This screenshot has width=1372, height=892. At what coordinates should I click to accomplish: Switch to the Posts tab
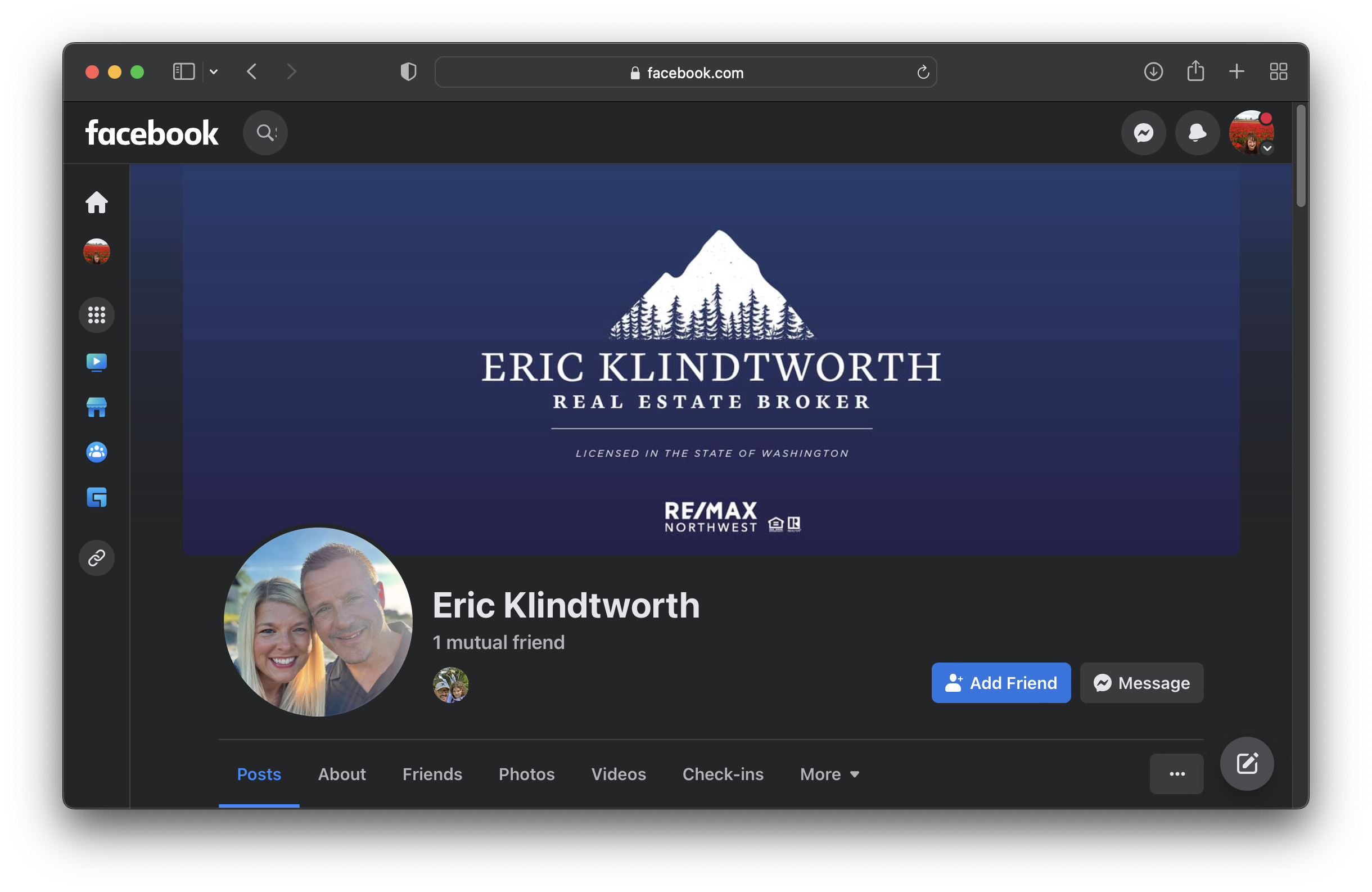[259, 774]
